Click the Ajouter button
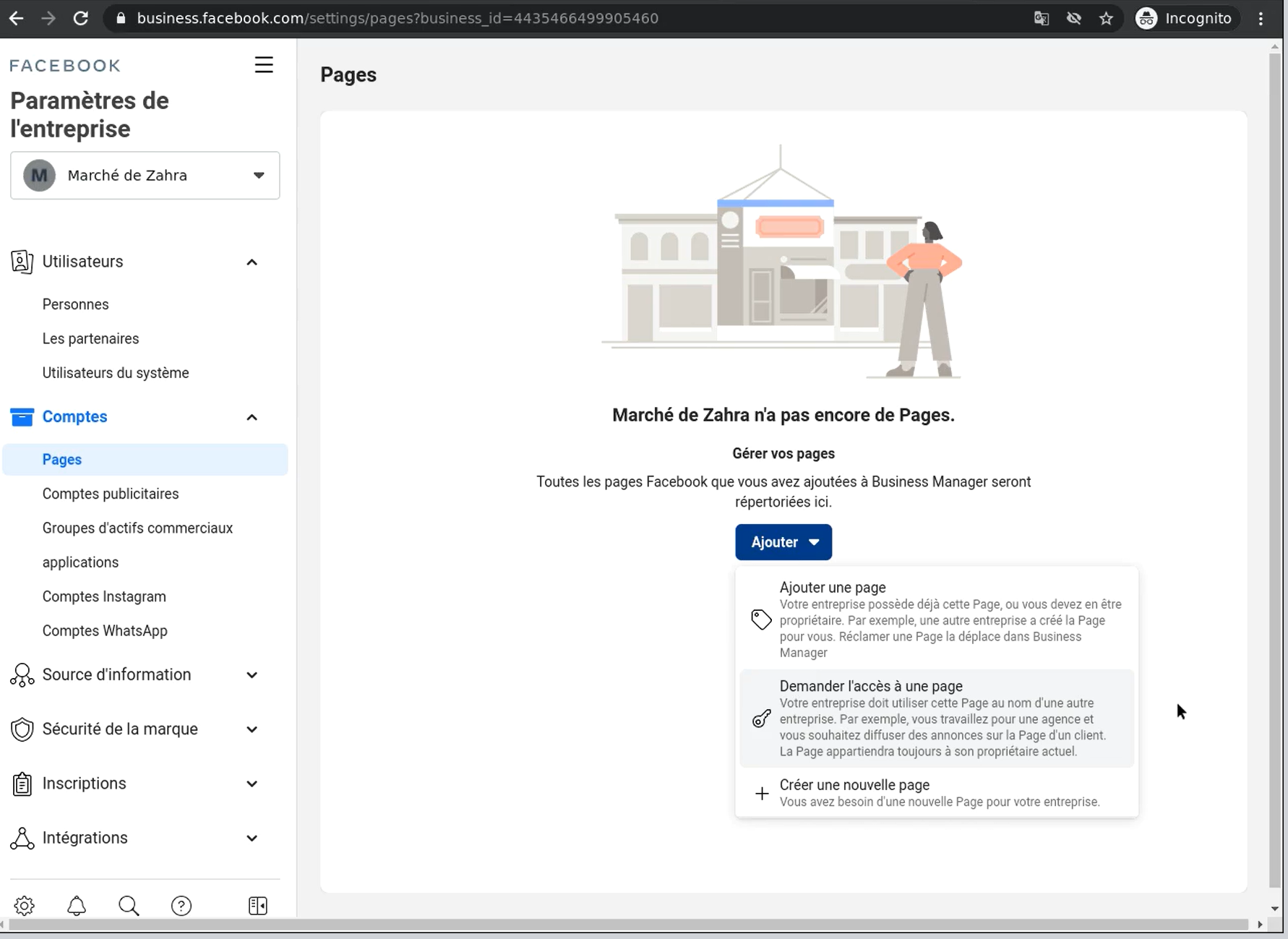1288x939 pixels. tap(783, 542)
